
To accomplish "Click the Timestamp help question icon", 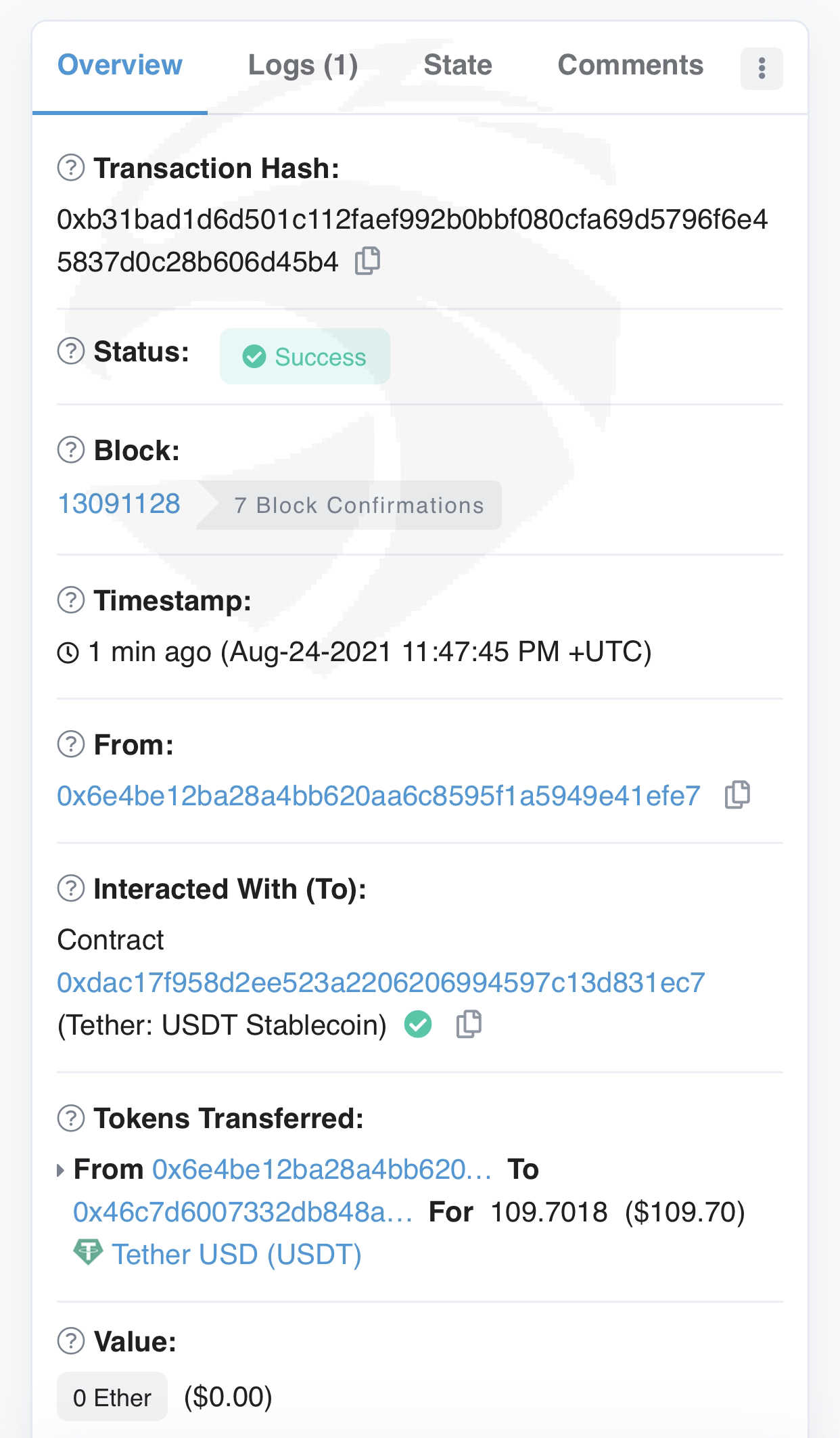I will (71, 600).
